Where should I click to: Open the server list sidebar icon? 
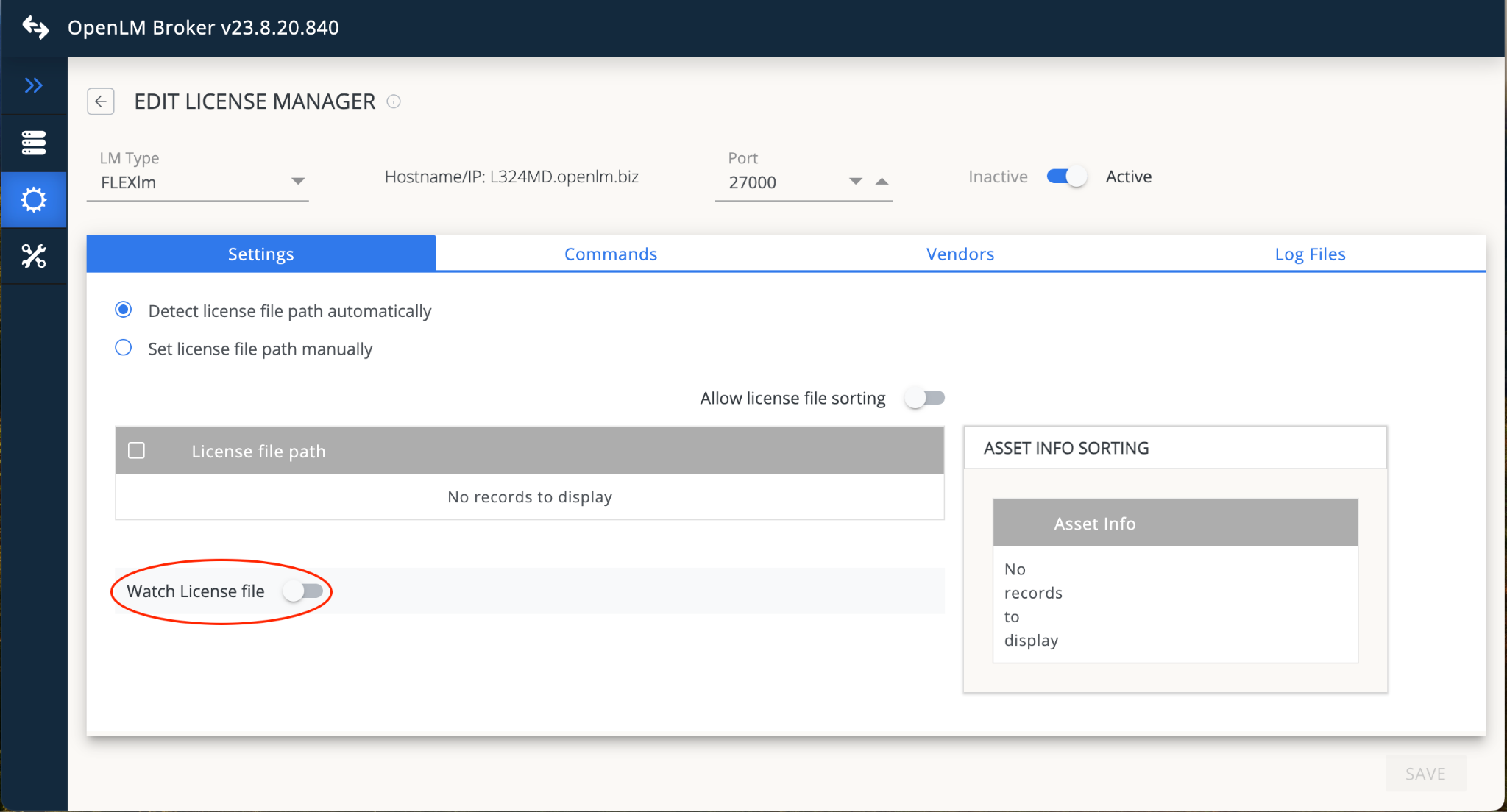[33, 143]
